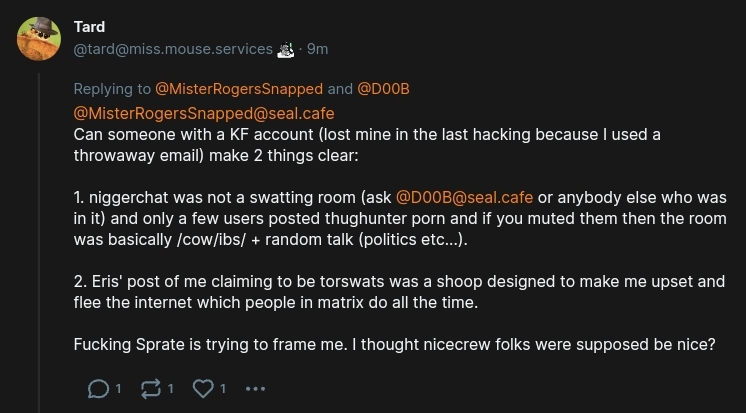This screenshot has width=746, height=413.
Task: Click the like count beside the heart
Action: tap(223, 388)
